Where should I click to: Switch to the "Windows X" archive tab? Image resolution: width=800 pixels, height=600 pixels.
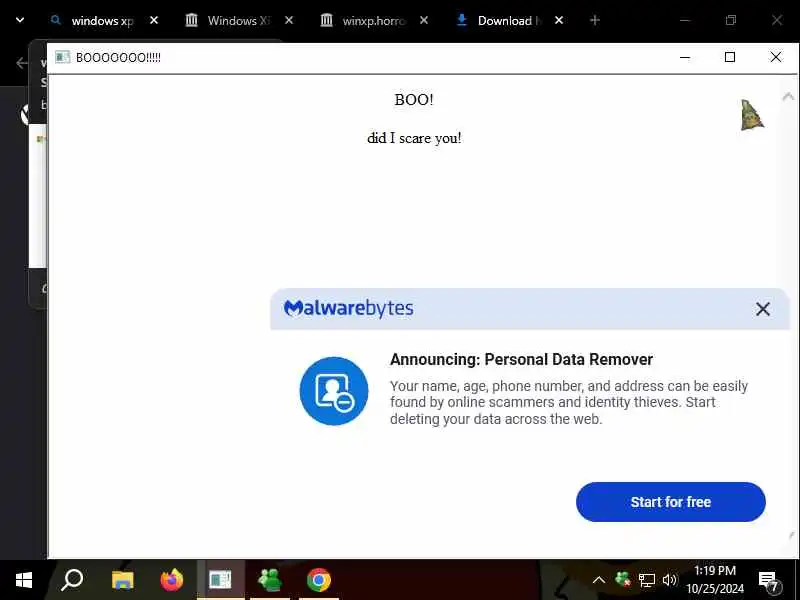[x=228, y=21]
